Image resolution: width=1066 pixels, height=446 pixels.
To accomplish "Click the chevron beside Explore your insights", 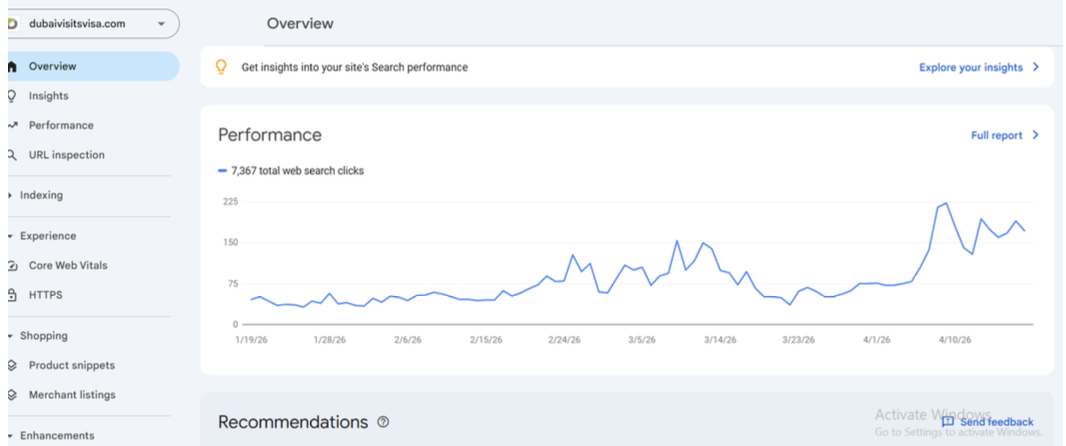I will [1036, 67].
